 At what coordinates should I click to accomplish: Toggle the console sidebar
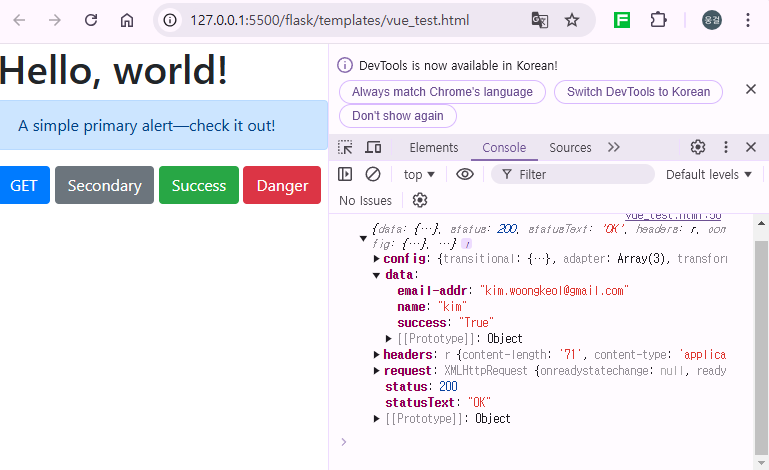click(x=345, y=174)
